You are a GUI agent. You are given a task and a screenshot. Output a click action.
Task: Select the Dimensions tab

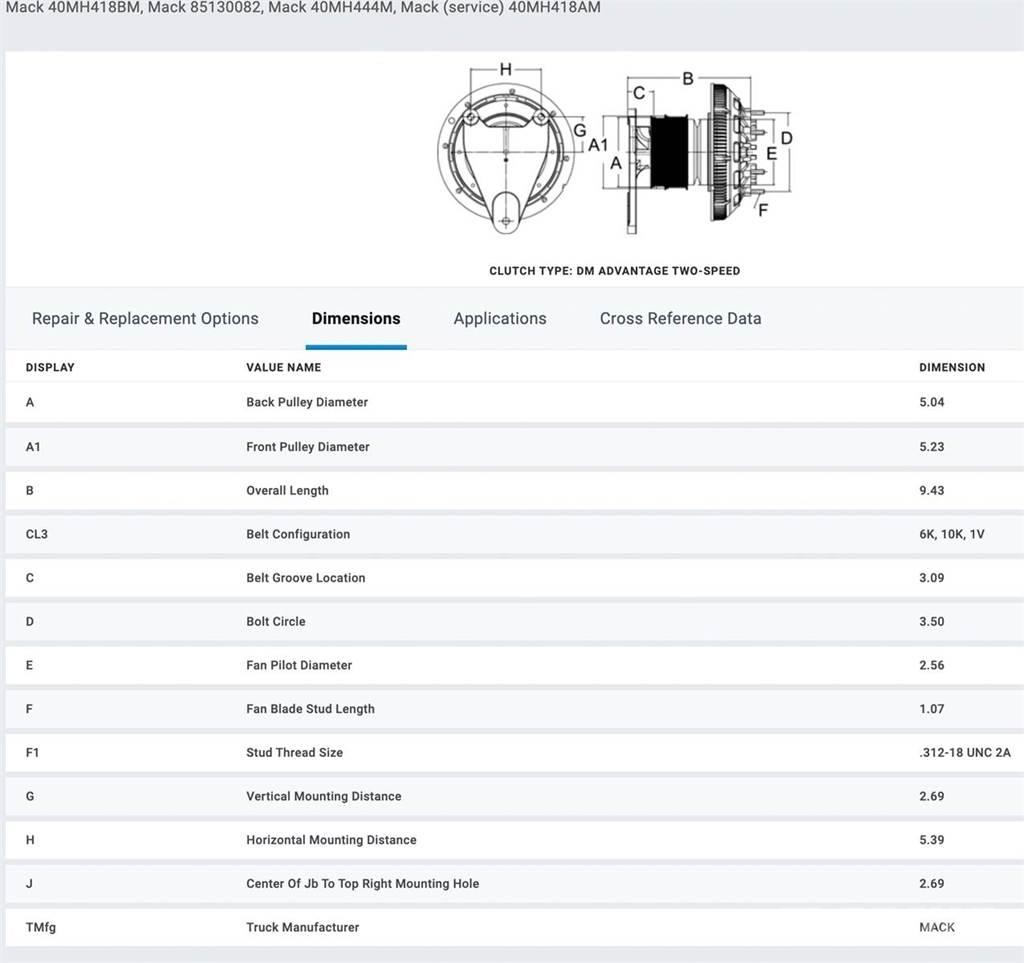click(x=356, y=319)
